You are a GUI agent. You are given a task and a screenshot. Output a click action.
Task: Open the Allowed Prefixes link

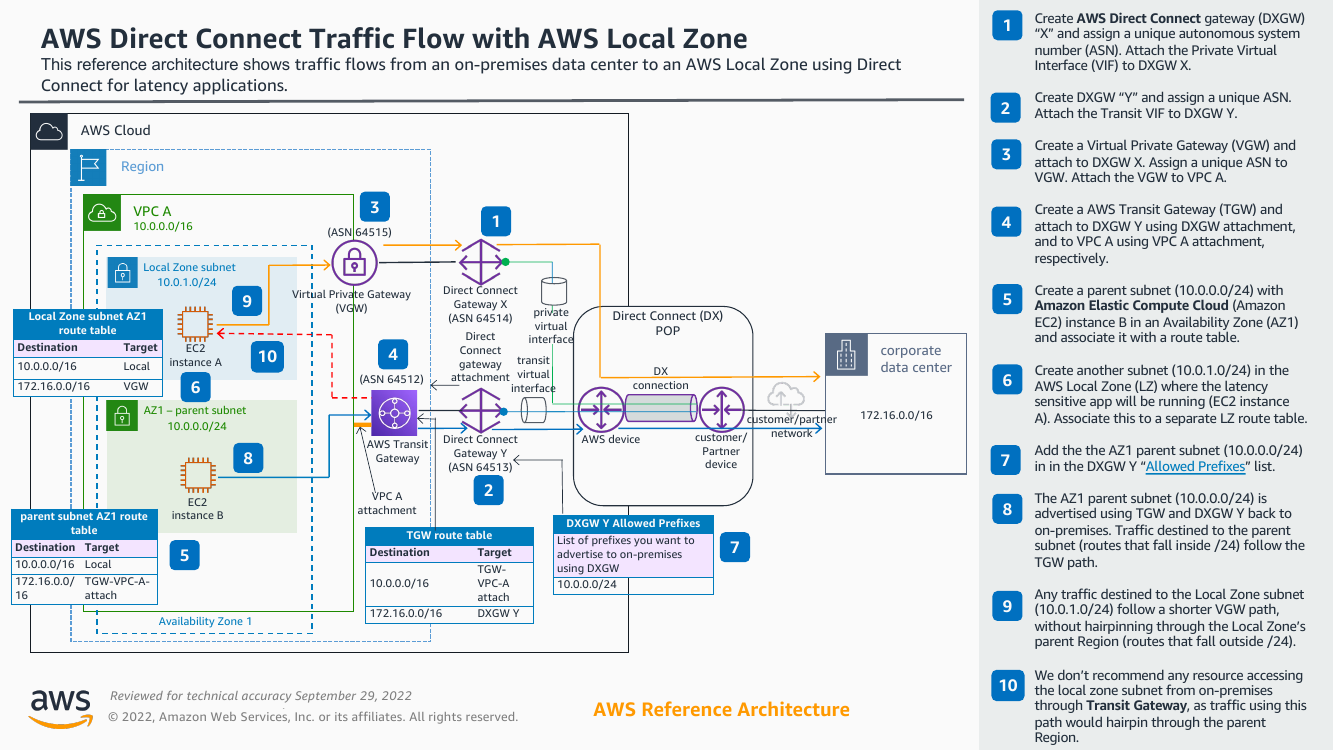1195,466
